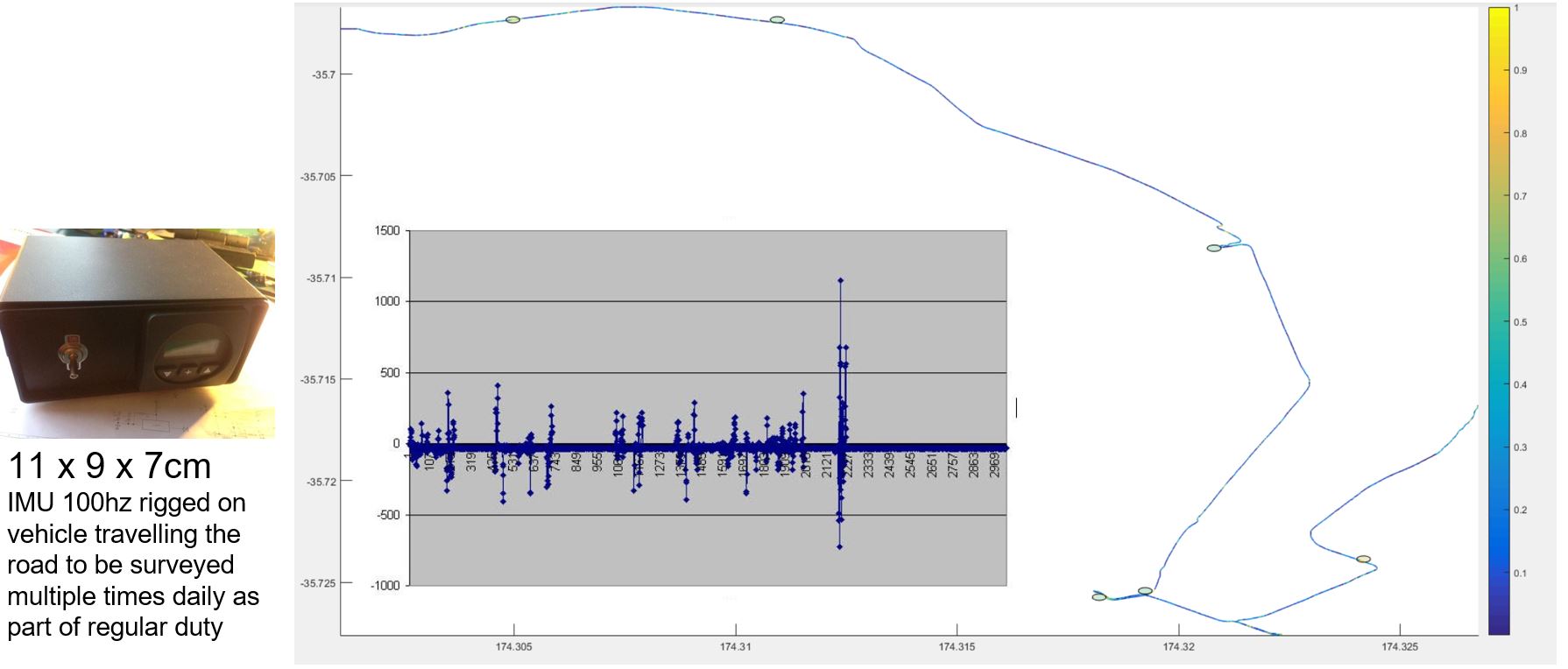Click the oval marker near longitude 174.305
The width and height of the screenshot is (1568, 669).
tap(512, 19)
